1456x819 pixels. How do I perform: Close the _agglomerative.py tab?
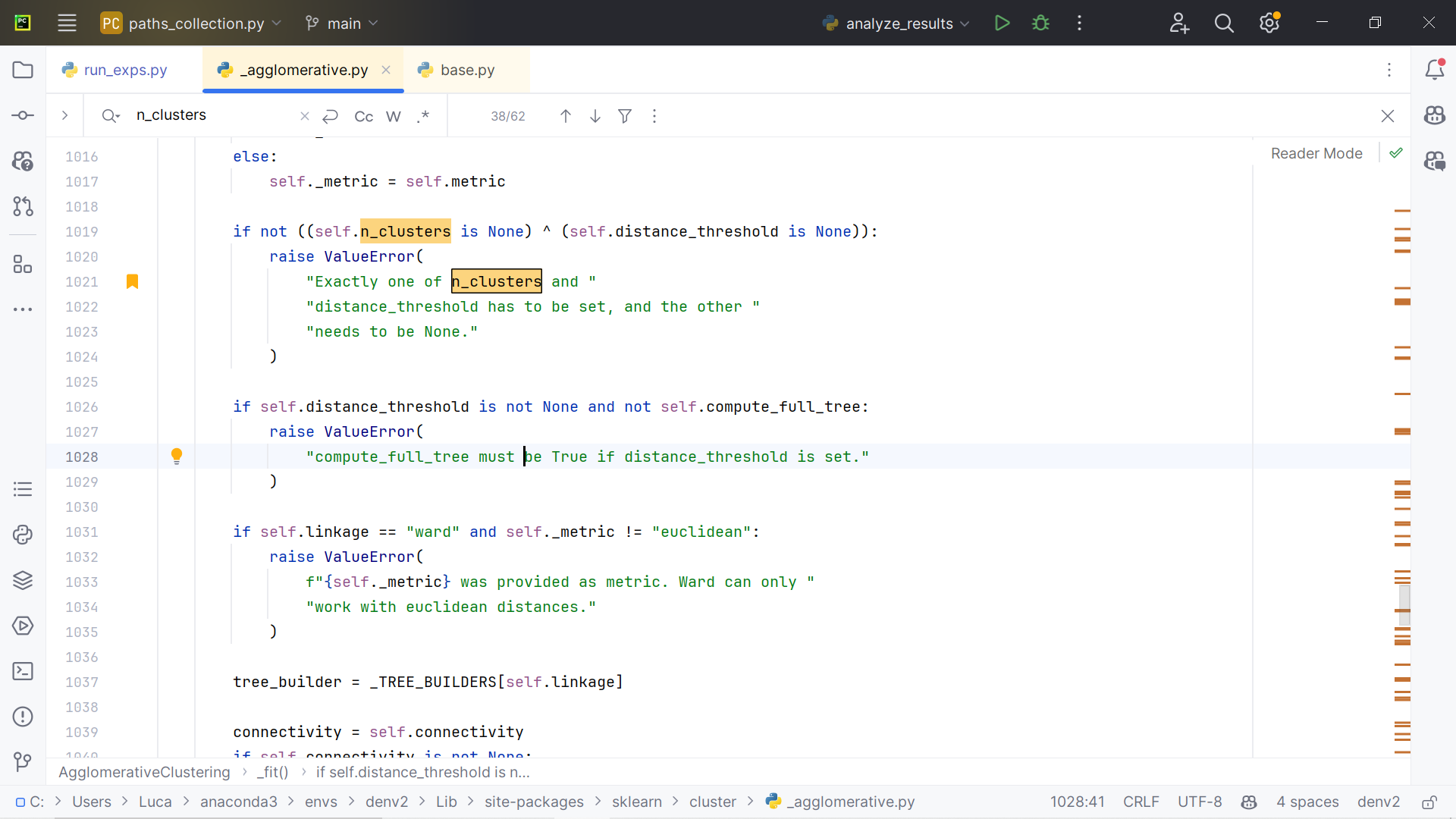(386, 70)
